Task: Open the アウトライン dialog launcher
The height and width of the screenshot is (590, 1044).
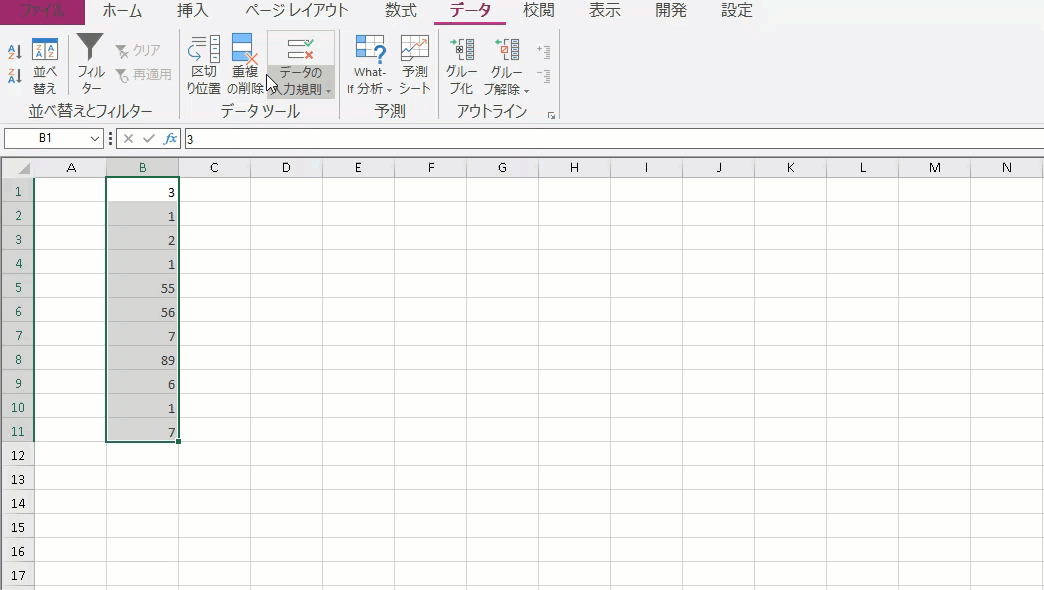Action: point(551,116)
